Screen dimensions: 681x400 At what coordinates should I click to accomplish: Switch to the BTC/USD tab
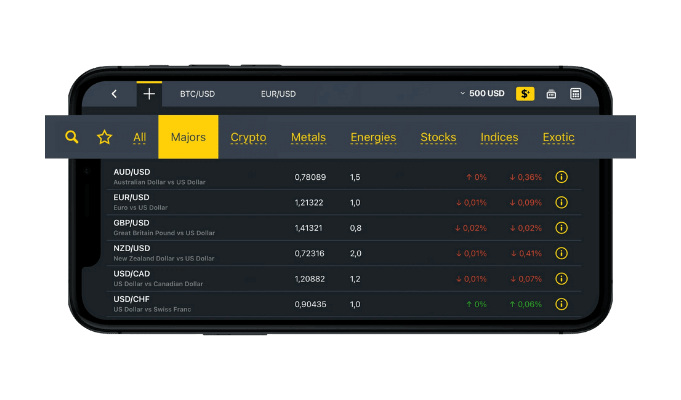tap(198, 94)
